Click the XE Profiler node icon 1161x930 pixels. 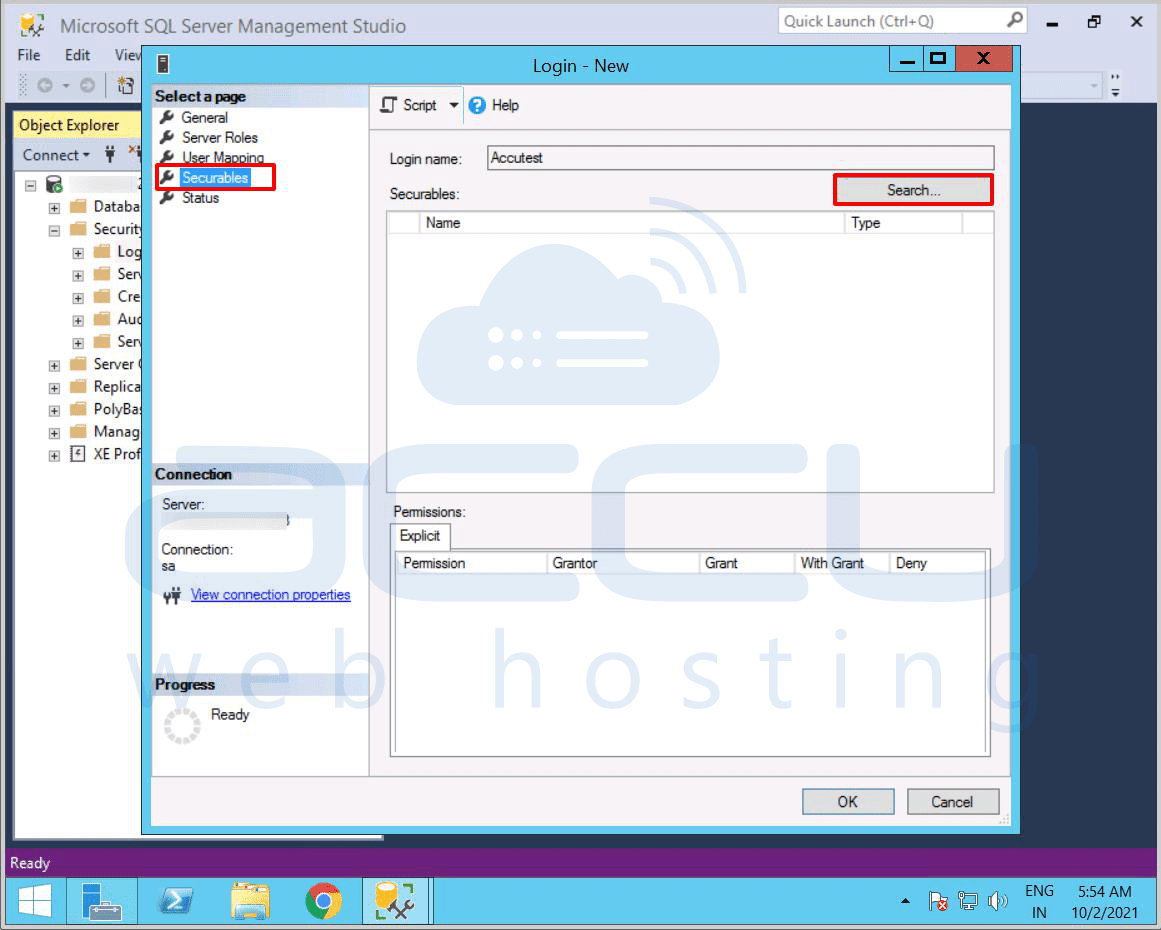[x=78, y=454]
